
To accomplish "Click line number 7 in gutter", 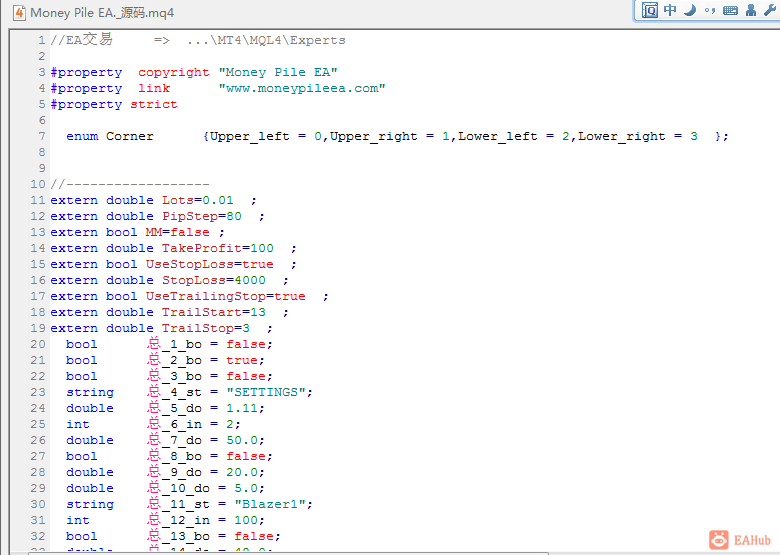I will [x=42, y=136].
